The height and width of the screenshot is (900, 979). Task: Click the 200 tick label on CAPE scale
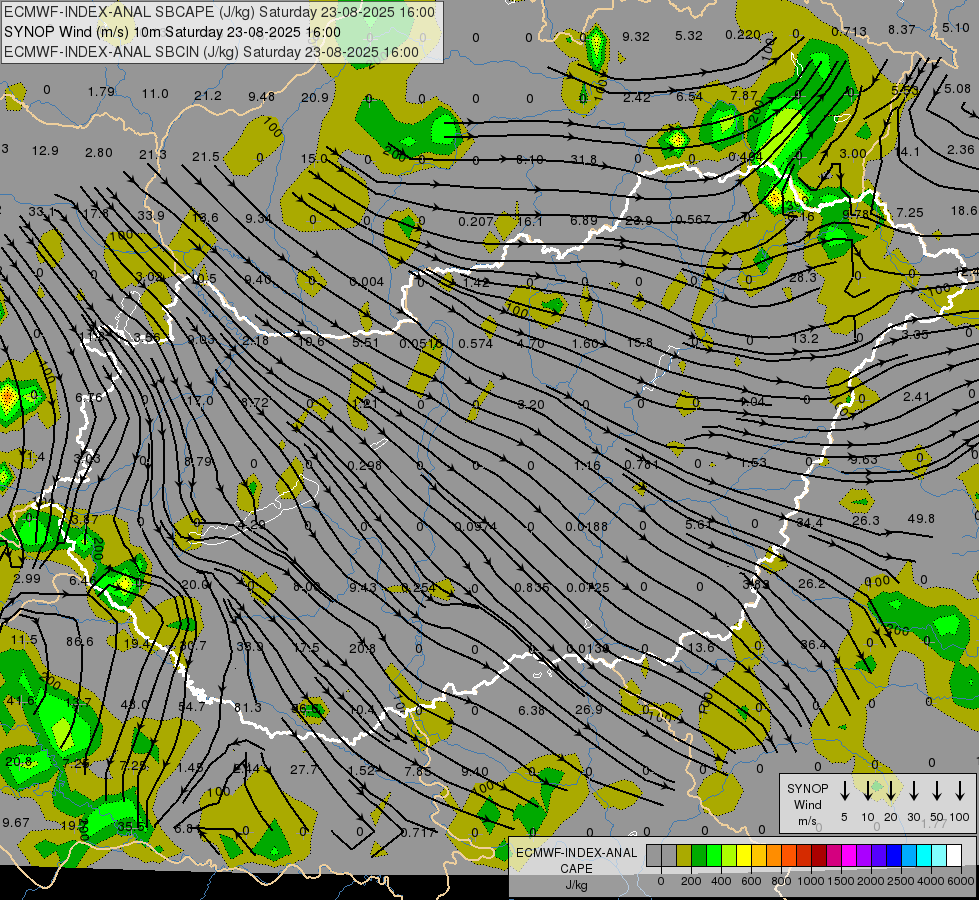691,881
